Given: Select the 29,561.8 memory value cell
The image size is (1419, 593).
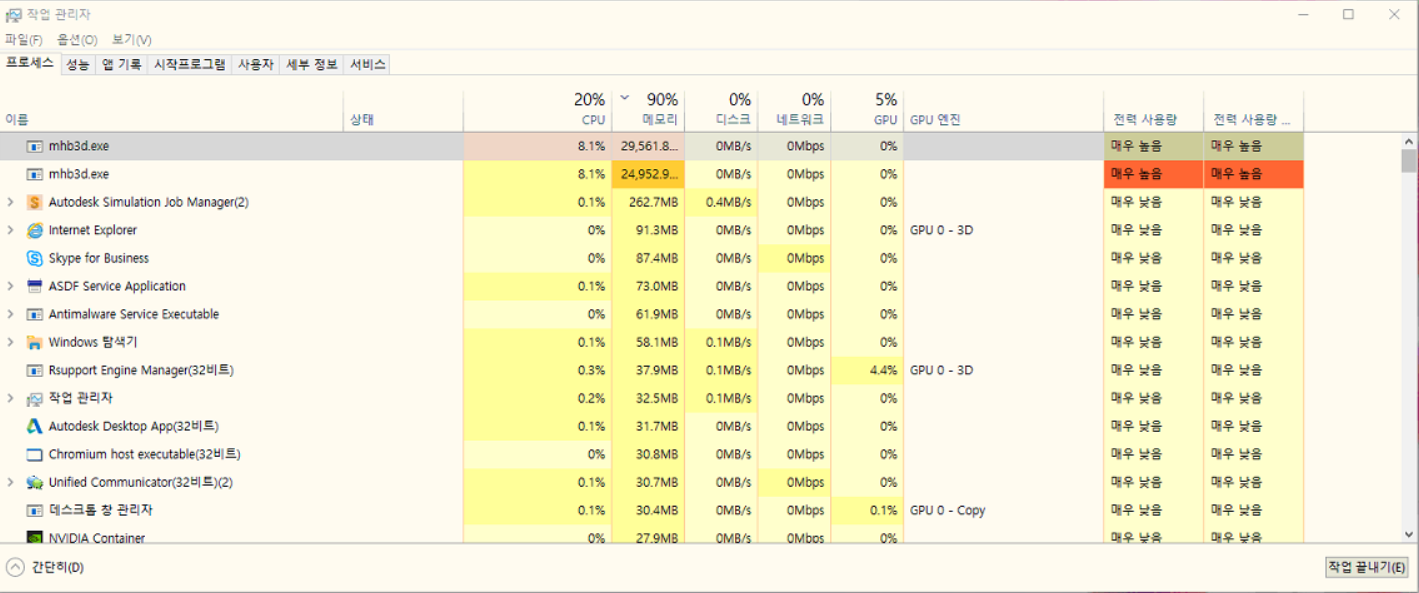Looking at the screenshot, I should coord(648,146).
